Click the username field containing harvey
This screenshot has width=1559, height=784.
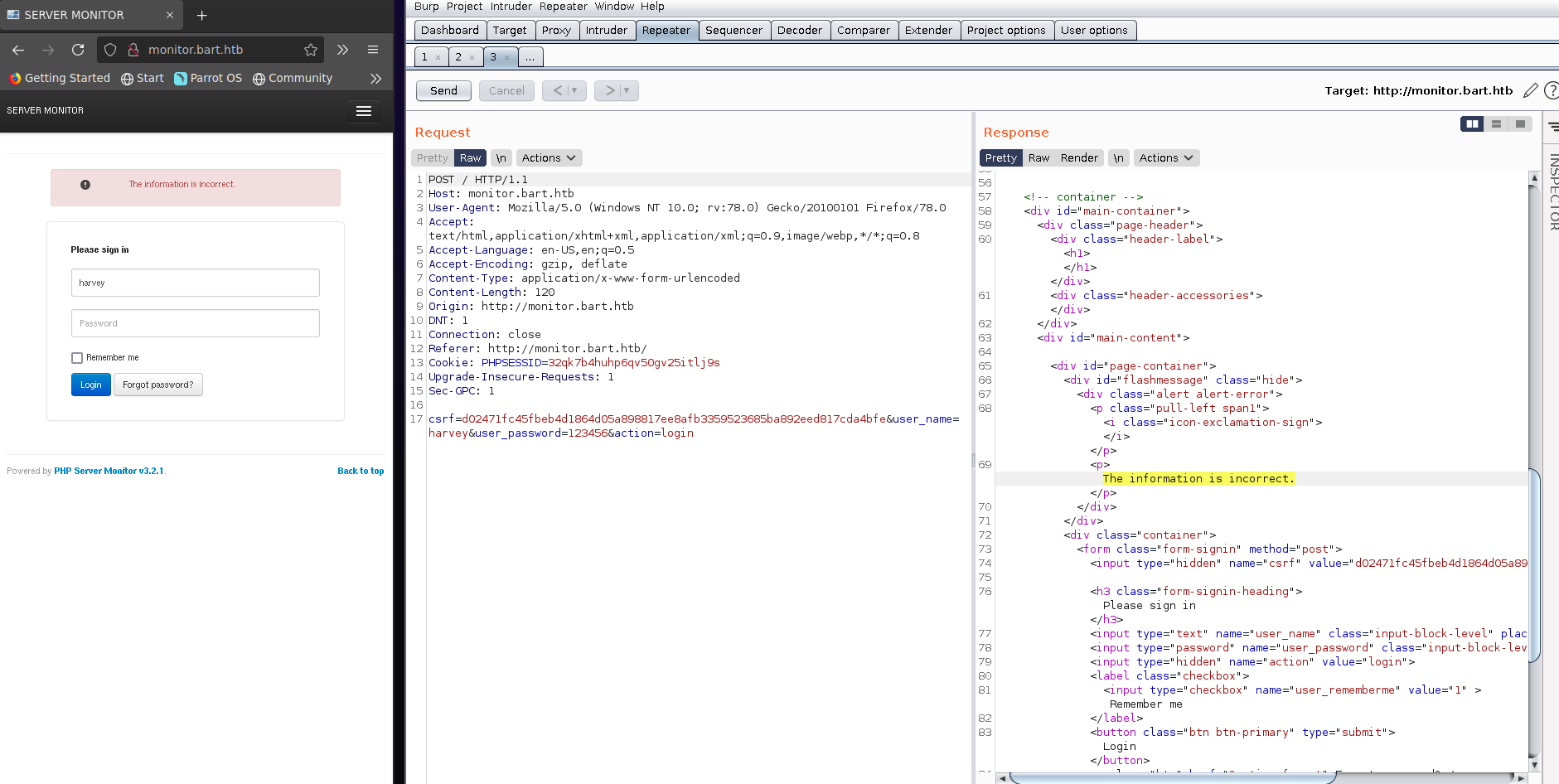pos(196,283)
